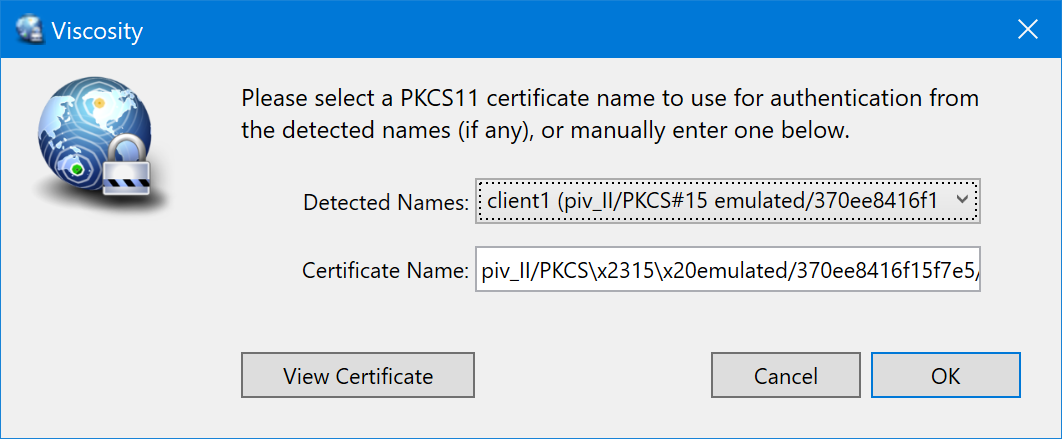Screen dimensions: 1062x439
Task: Click the "Certificate Name:" label
Action: (x=385, y=270)
